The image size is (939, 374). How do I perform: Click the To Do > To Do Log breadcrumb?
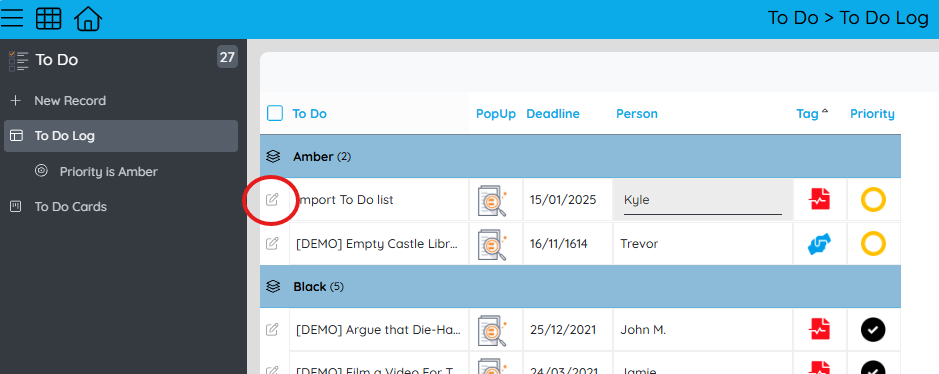click(848, 18)
